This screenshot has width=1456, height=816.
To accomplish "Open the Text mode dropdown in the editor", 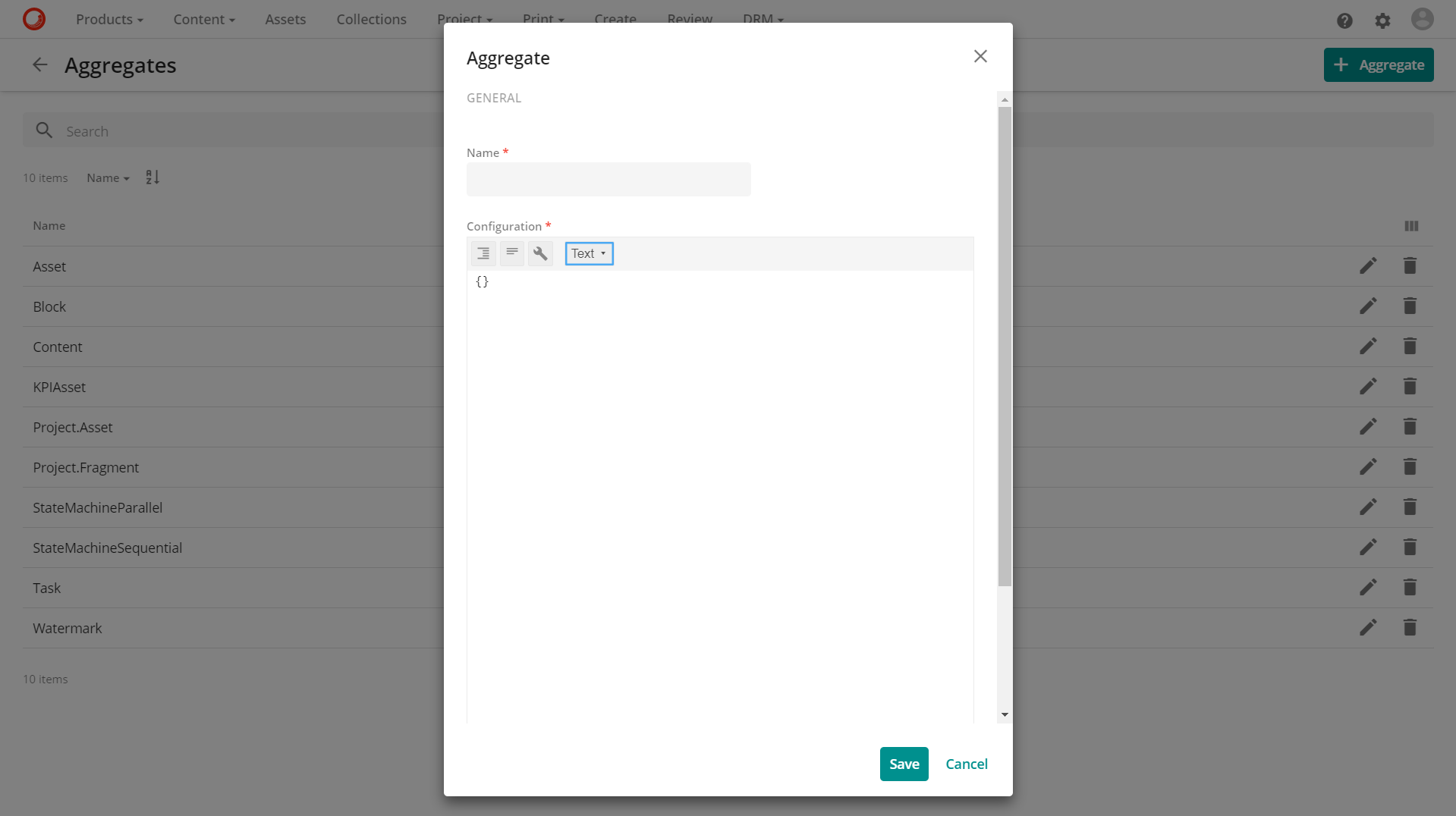I will tap(589, 253).
